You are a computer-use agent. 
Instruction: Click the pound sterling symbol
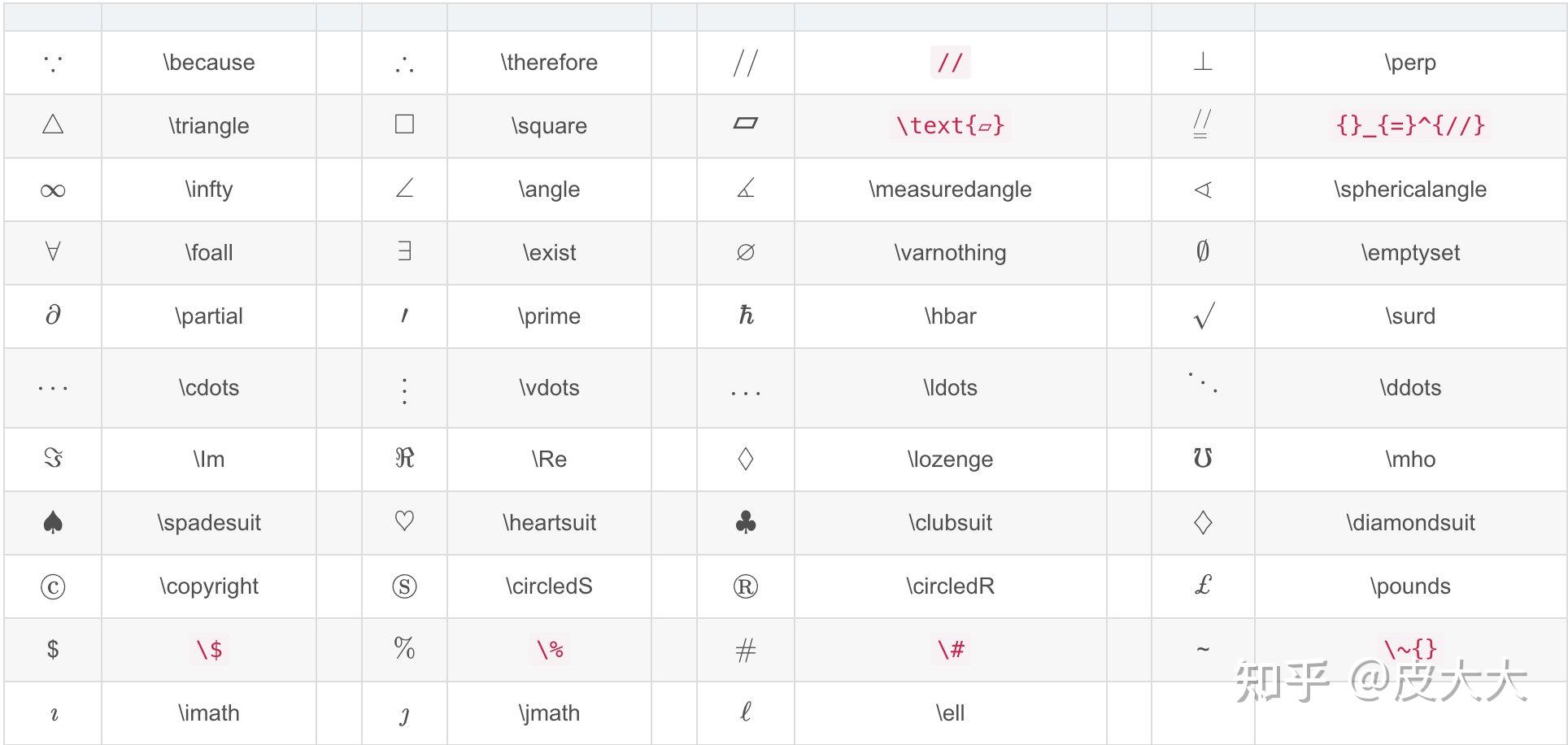coord(1204,585)
